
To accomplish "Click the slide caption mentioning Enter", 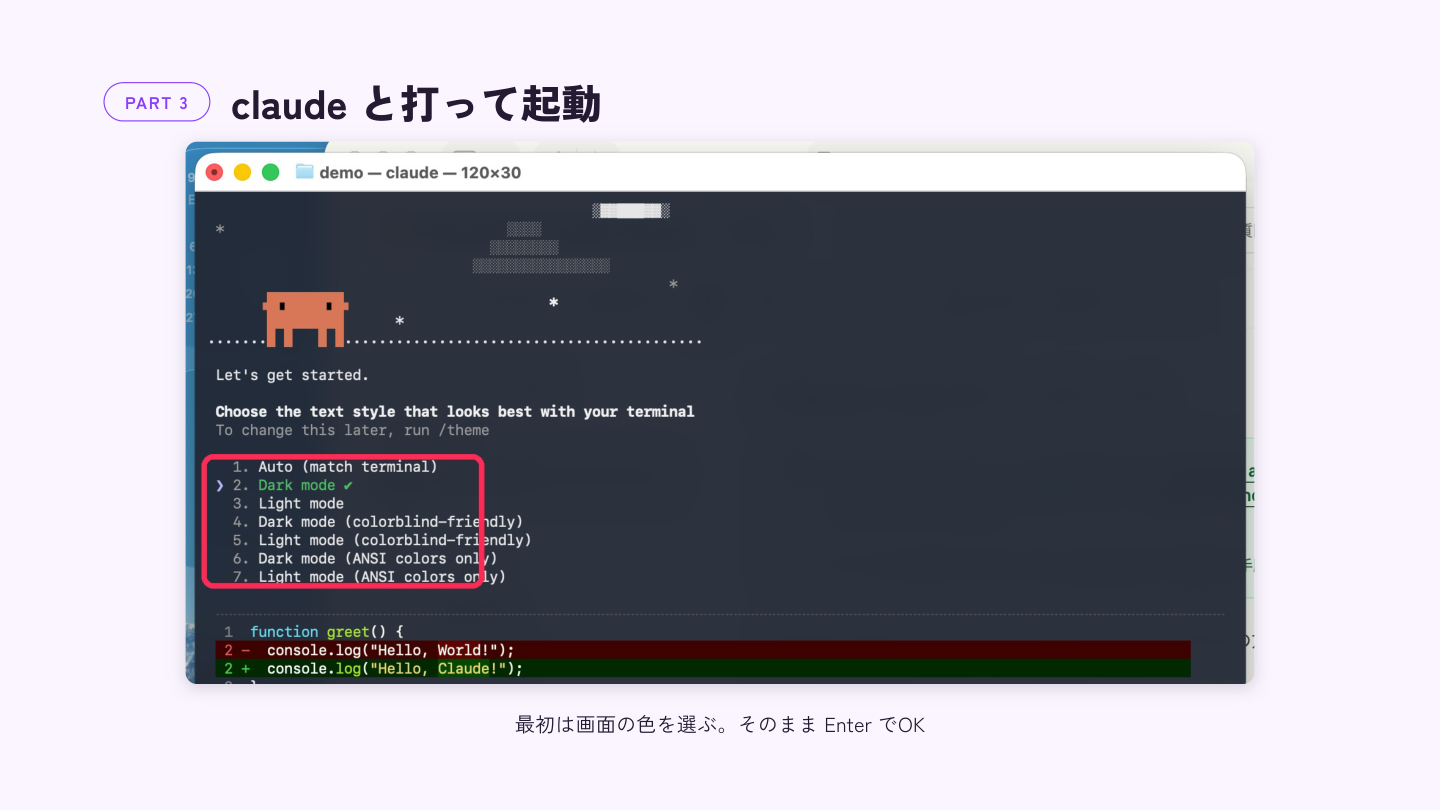I will [x=720, y=725].
